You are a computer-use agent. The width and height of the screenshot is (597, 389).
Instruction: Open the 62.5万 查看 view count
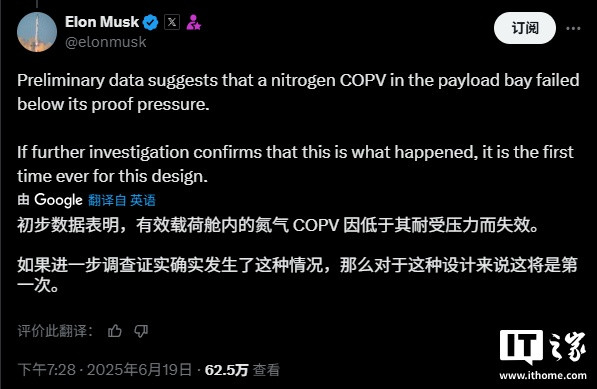(242, 370)
